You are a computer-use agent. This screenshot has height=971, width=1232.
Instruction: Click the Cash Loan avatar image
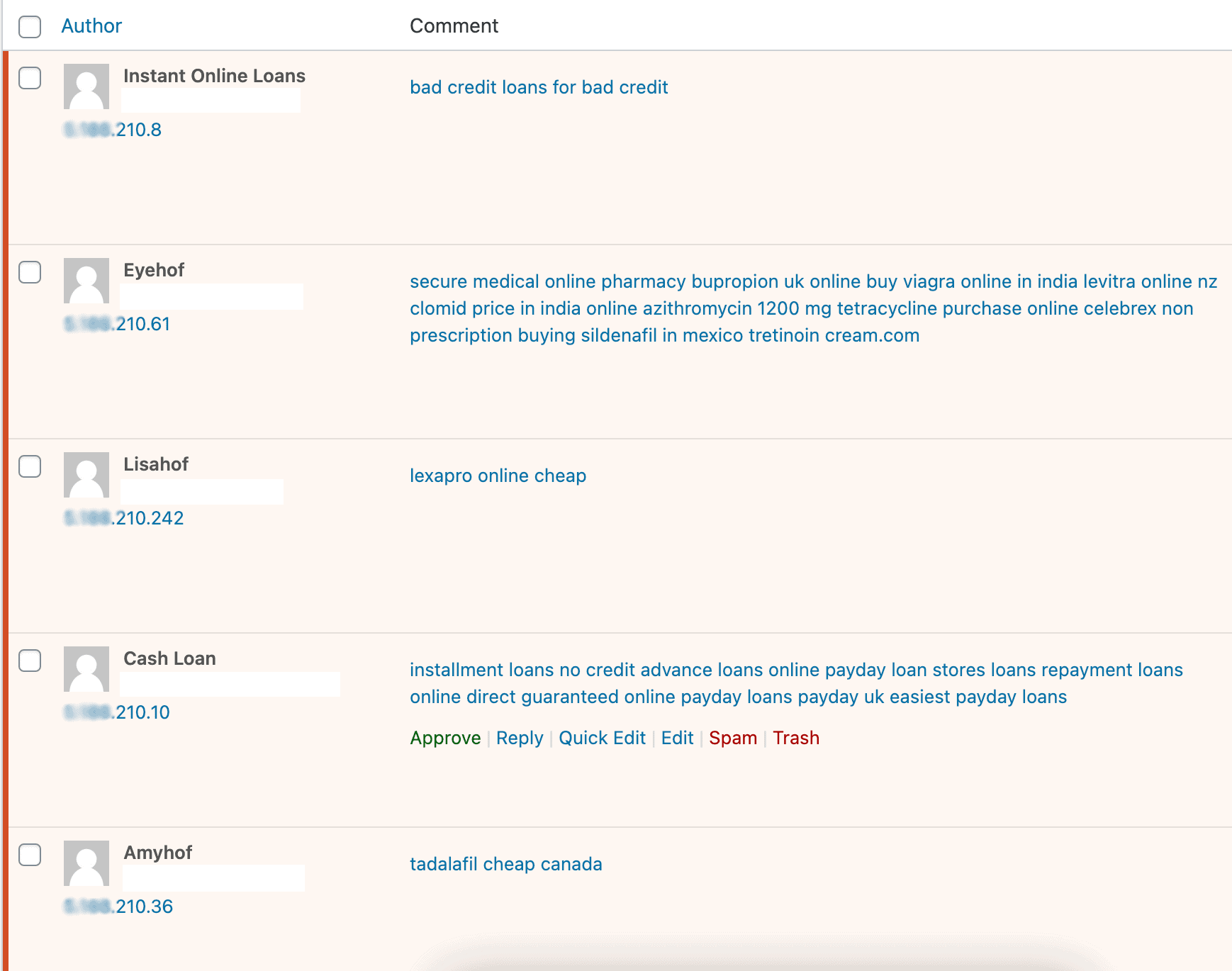coord(86,669)
